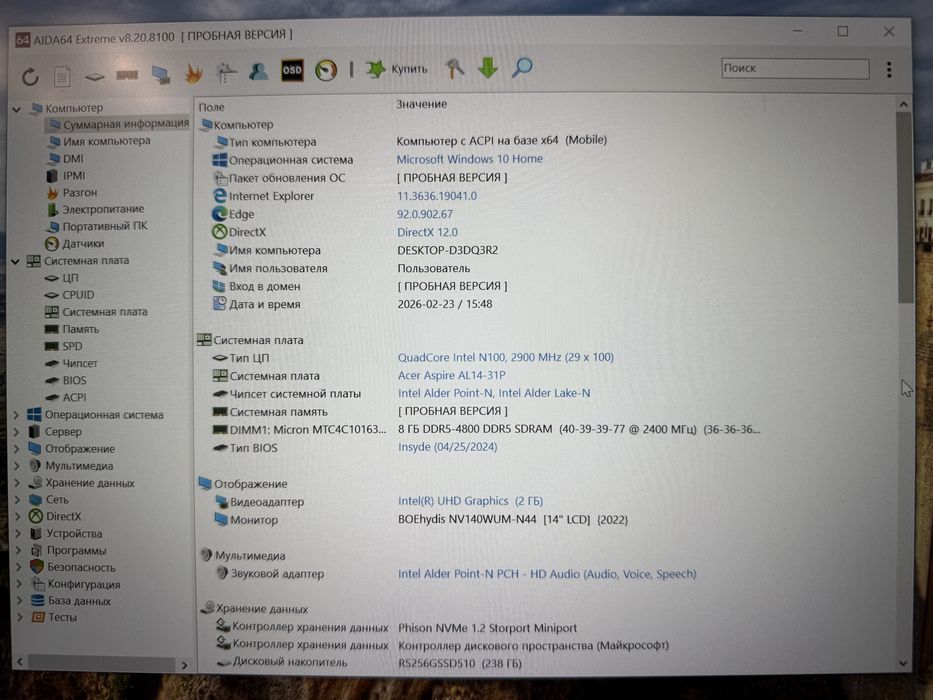Open the Insyde BIOS date link
The image size is (933, 700).
447,447
